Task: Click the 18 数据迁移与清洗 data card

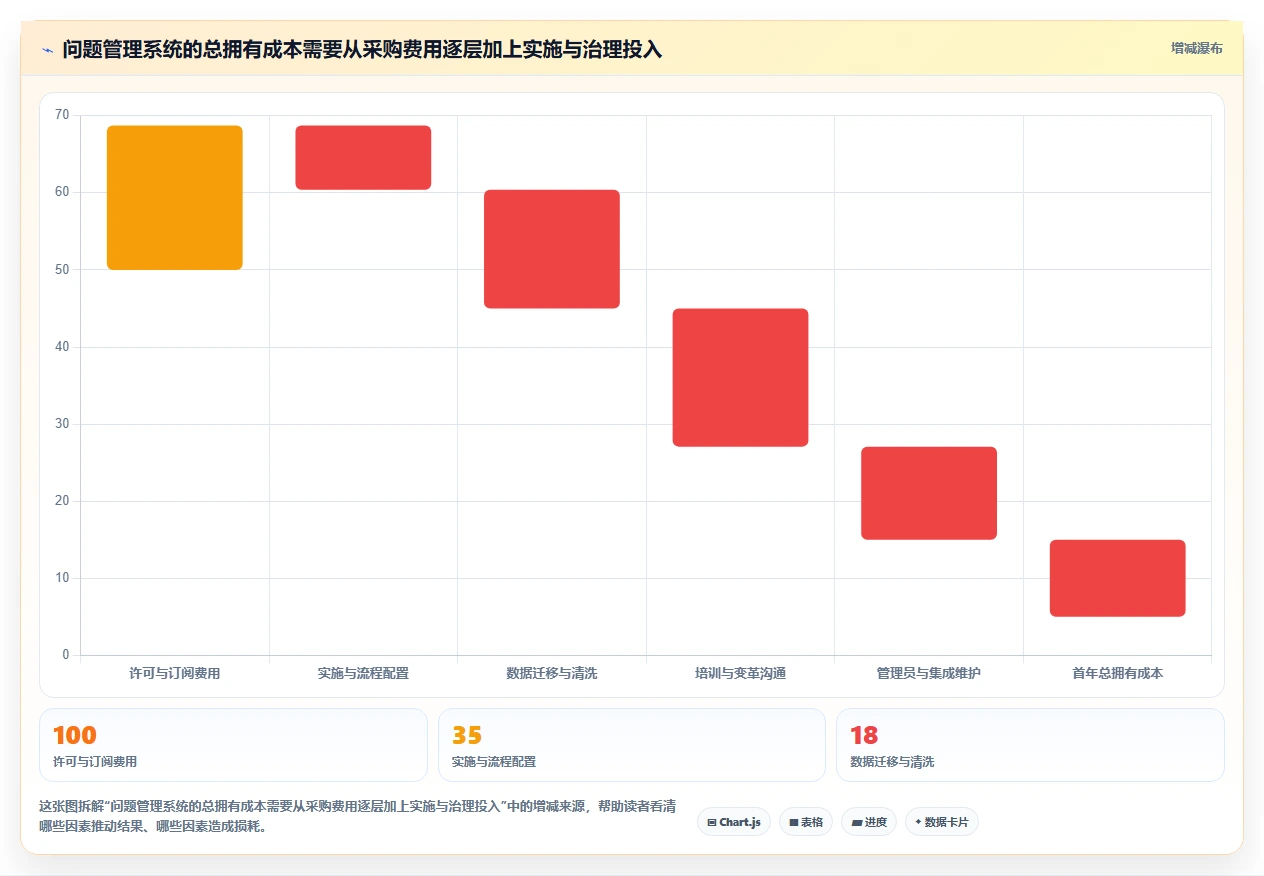Action: point(1030,745)
